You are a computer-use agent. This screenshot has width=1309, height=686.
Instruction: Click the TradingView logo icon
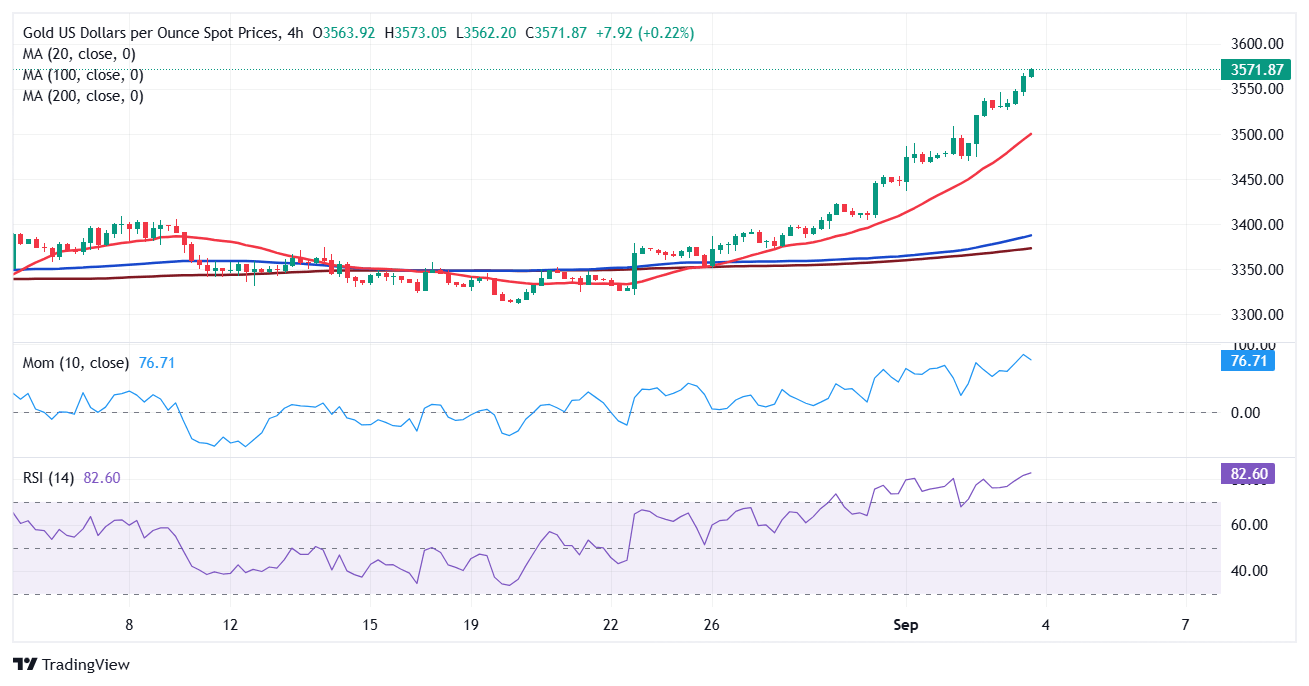(25, 665)
